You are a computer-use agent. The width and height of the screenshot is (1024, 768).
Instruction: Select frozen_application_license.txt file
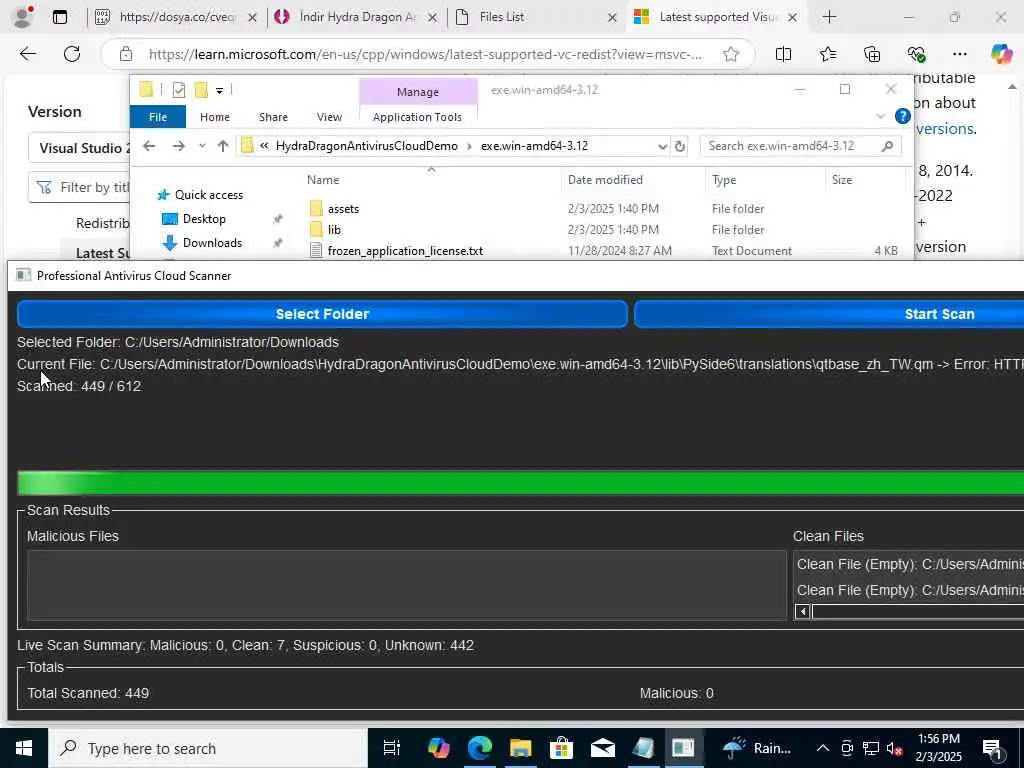[405, 251]
